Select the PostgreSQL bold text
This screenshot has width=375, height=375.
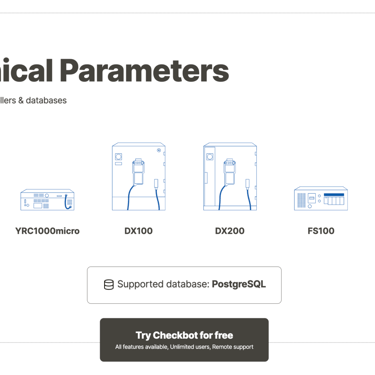coord(239,284)
